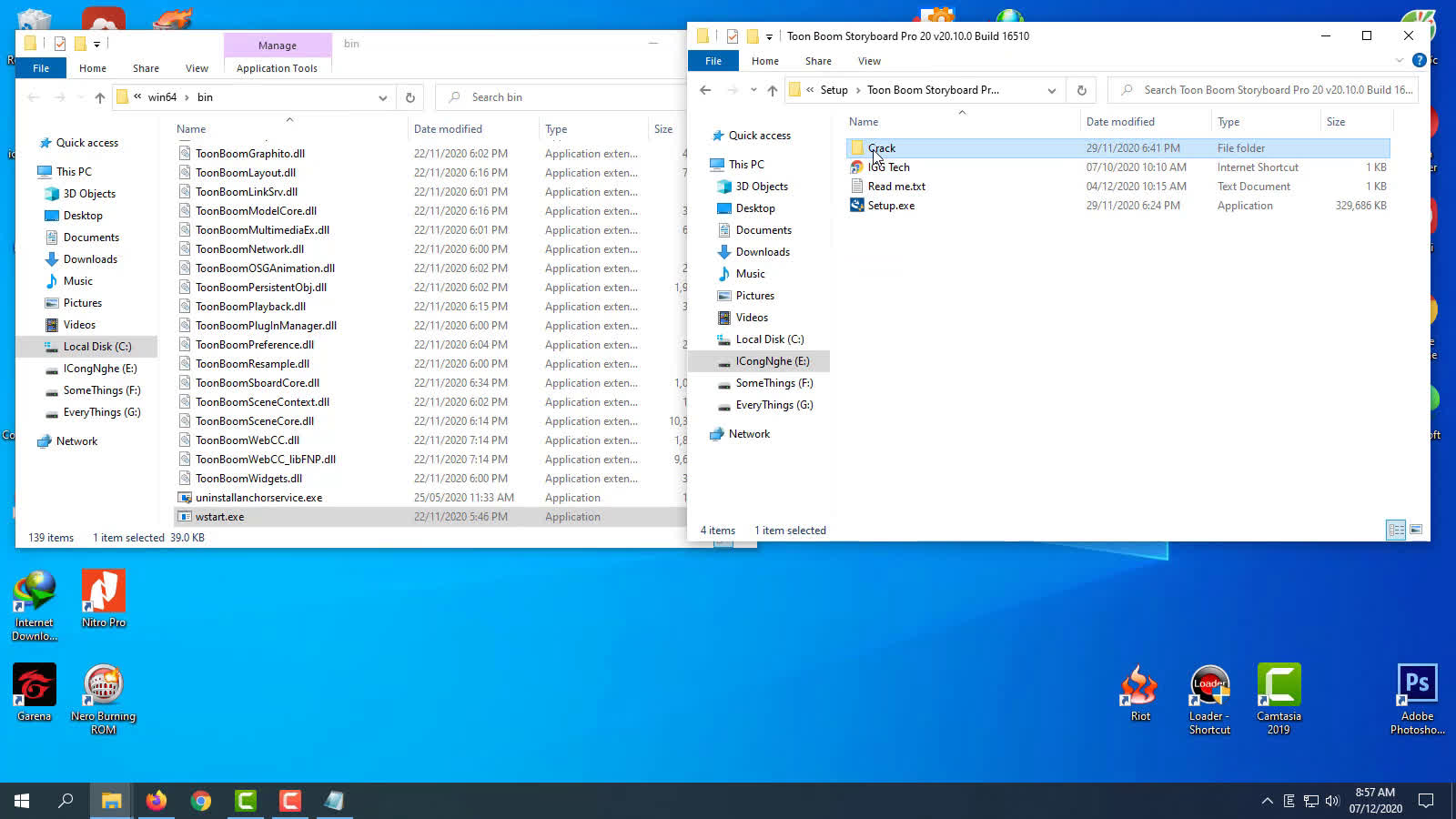Select Network in the bin window

point(76,441)
